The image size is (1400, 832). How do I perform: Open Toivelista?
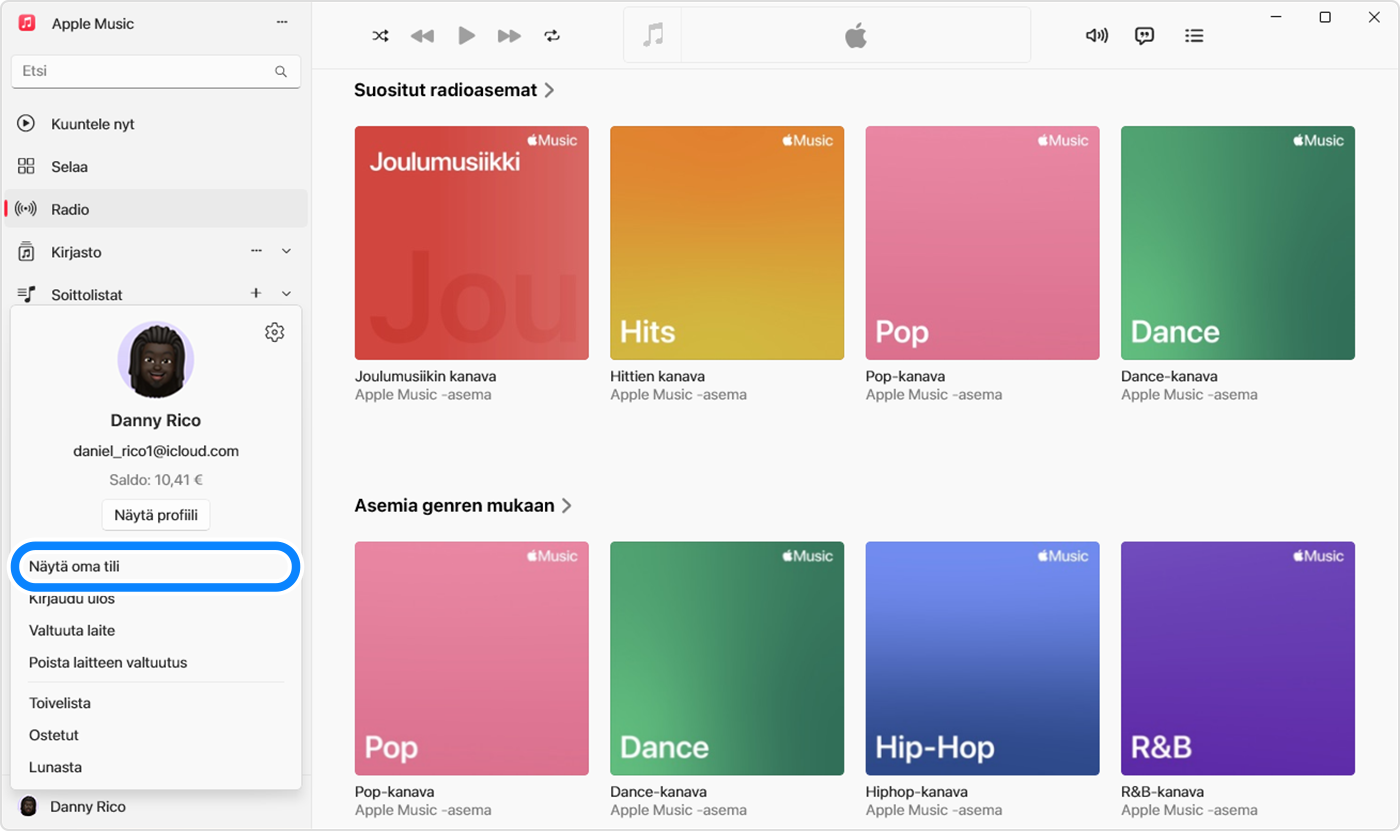tap(60, 703)
